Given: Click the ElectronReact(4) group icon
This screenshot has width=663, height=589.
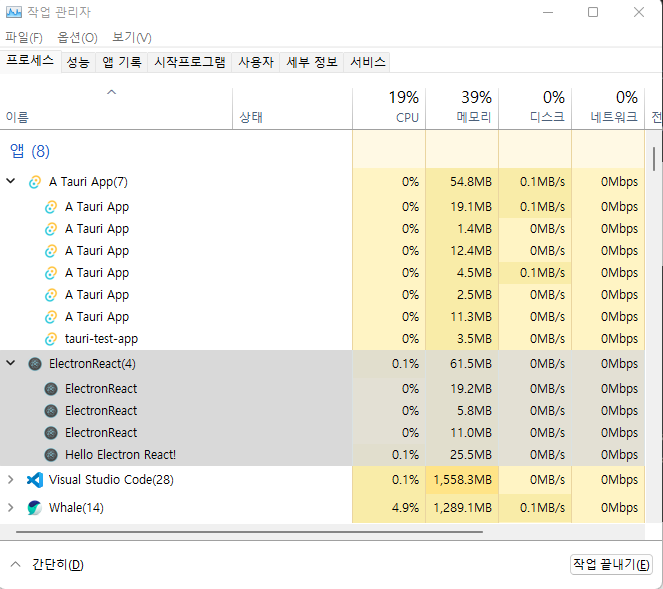Looking at the screenshot, I should 35,364.
